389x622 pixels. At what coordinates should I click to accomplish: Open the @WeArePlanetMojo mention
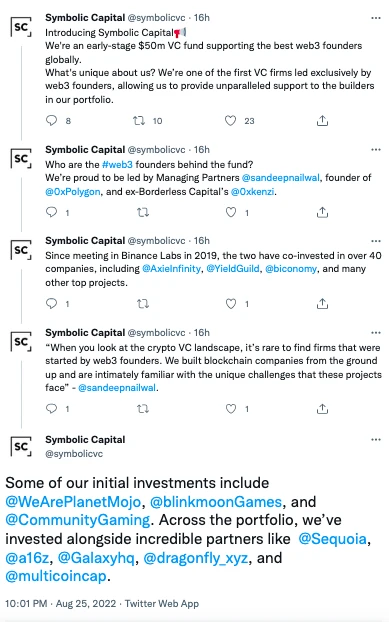[73, 502]
